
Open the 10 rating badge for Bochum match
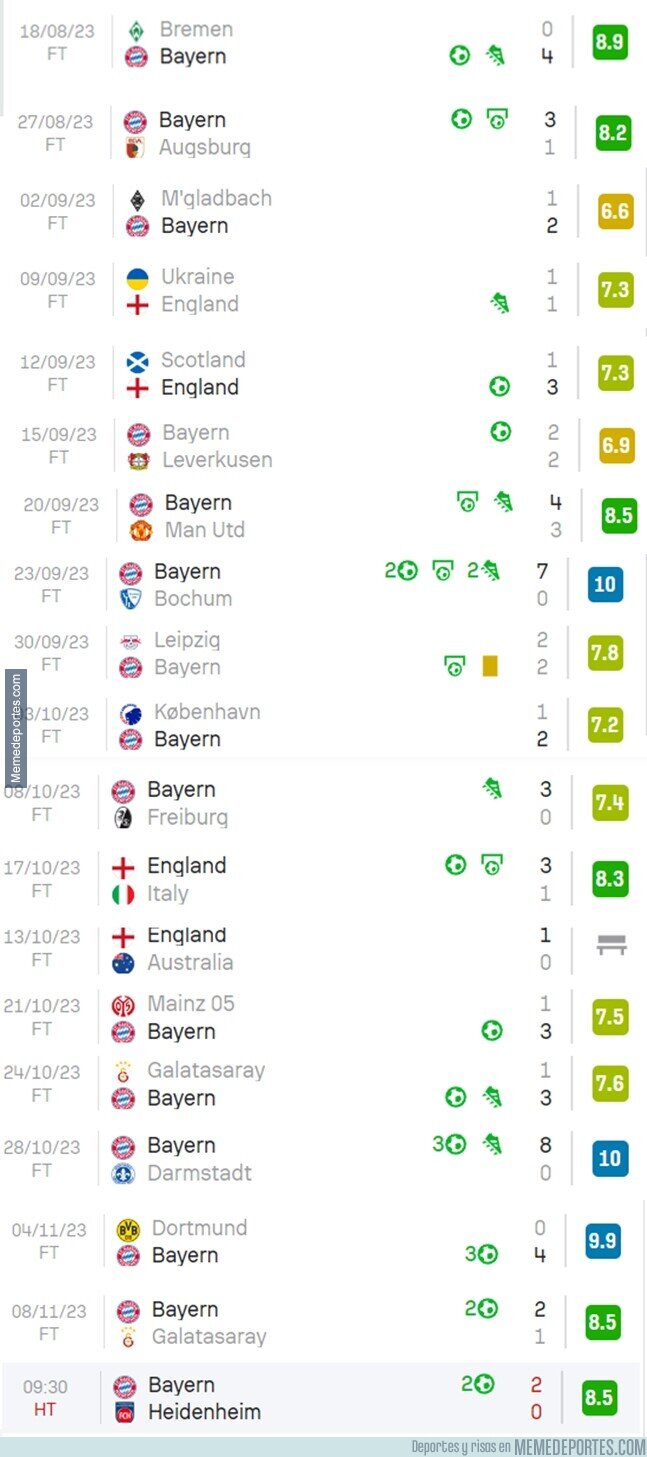point(605,584)
